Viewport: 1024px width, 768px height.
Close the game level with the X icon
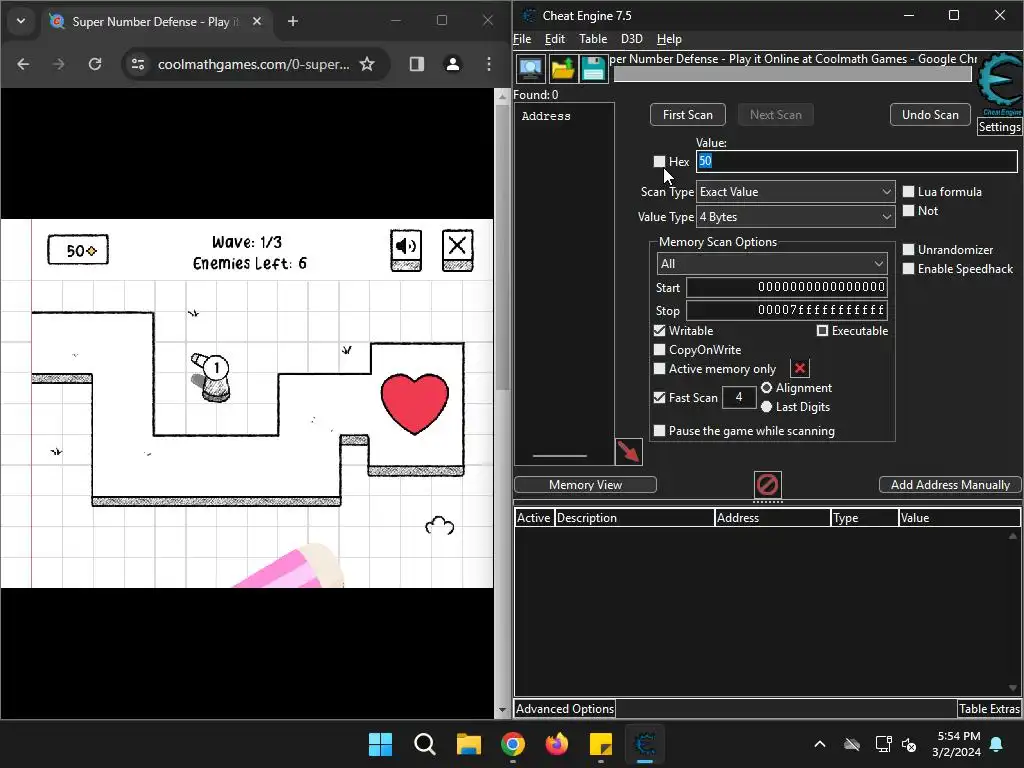point(457,250)
